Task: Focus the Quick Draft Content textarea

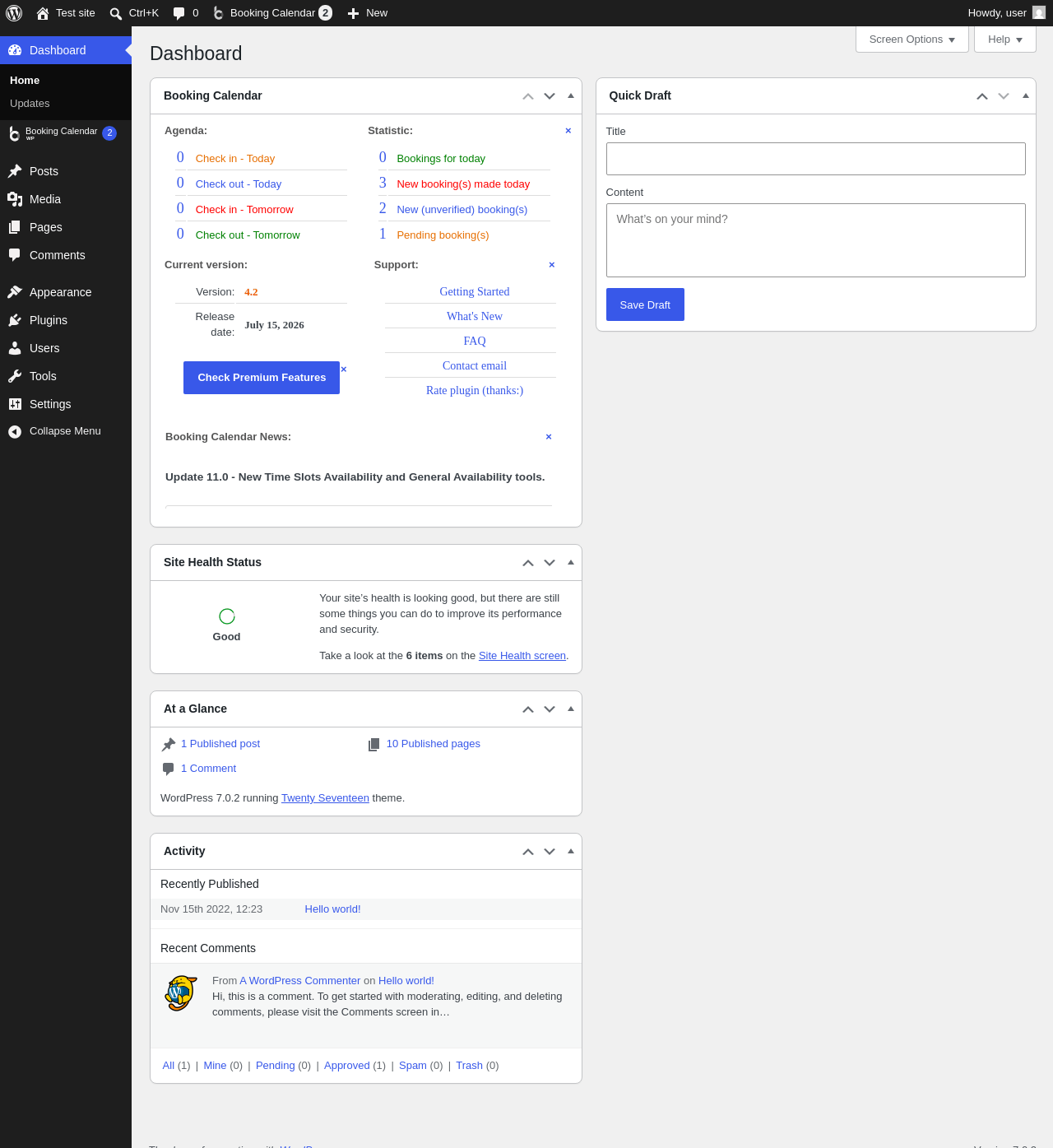Action: (x=816, y=240)
